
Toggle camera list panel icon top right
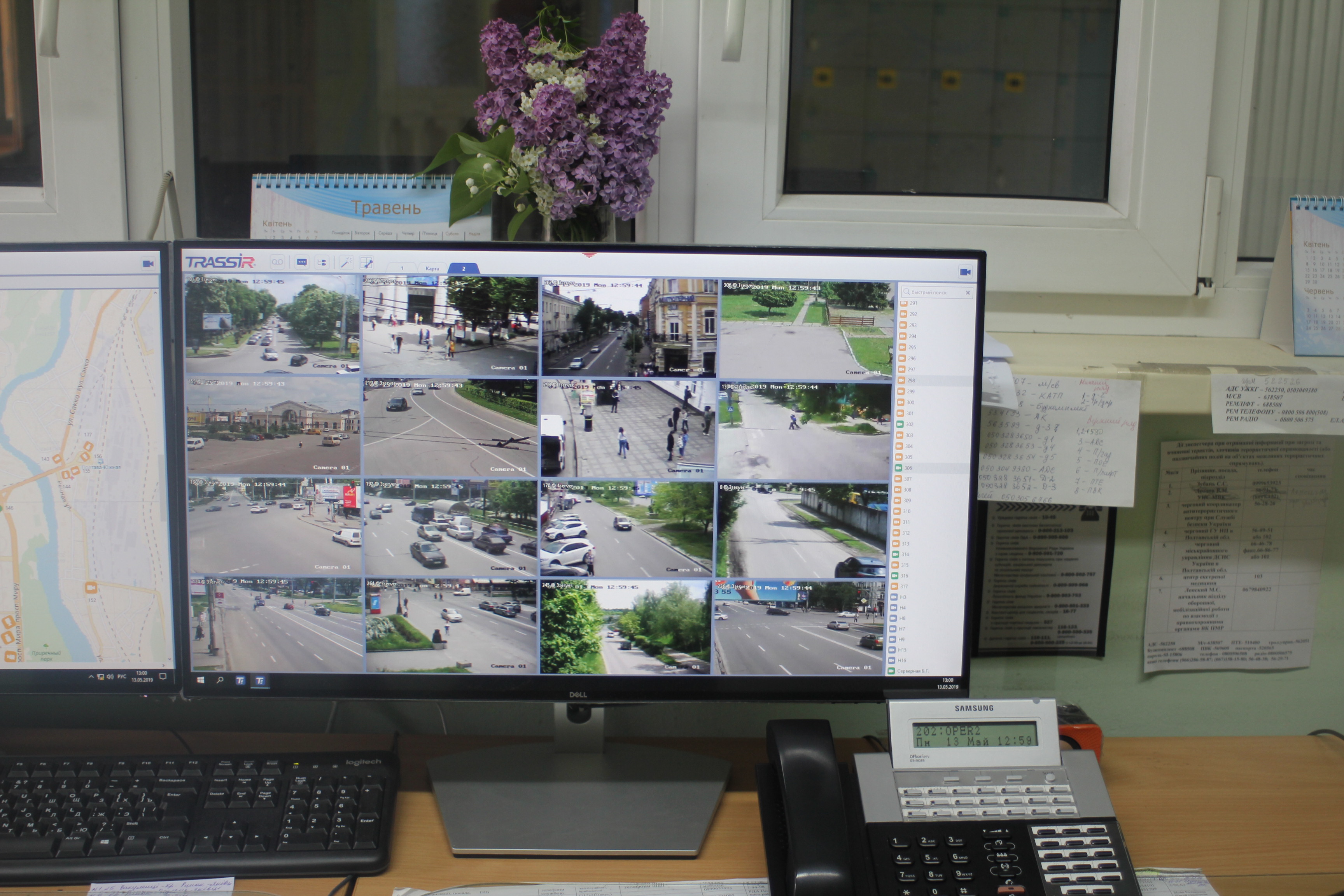965,272
